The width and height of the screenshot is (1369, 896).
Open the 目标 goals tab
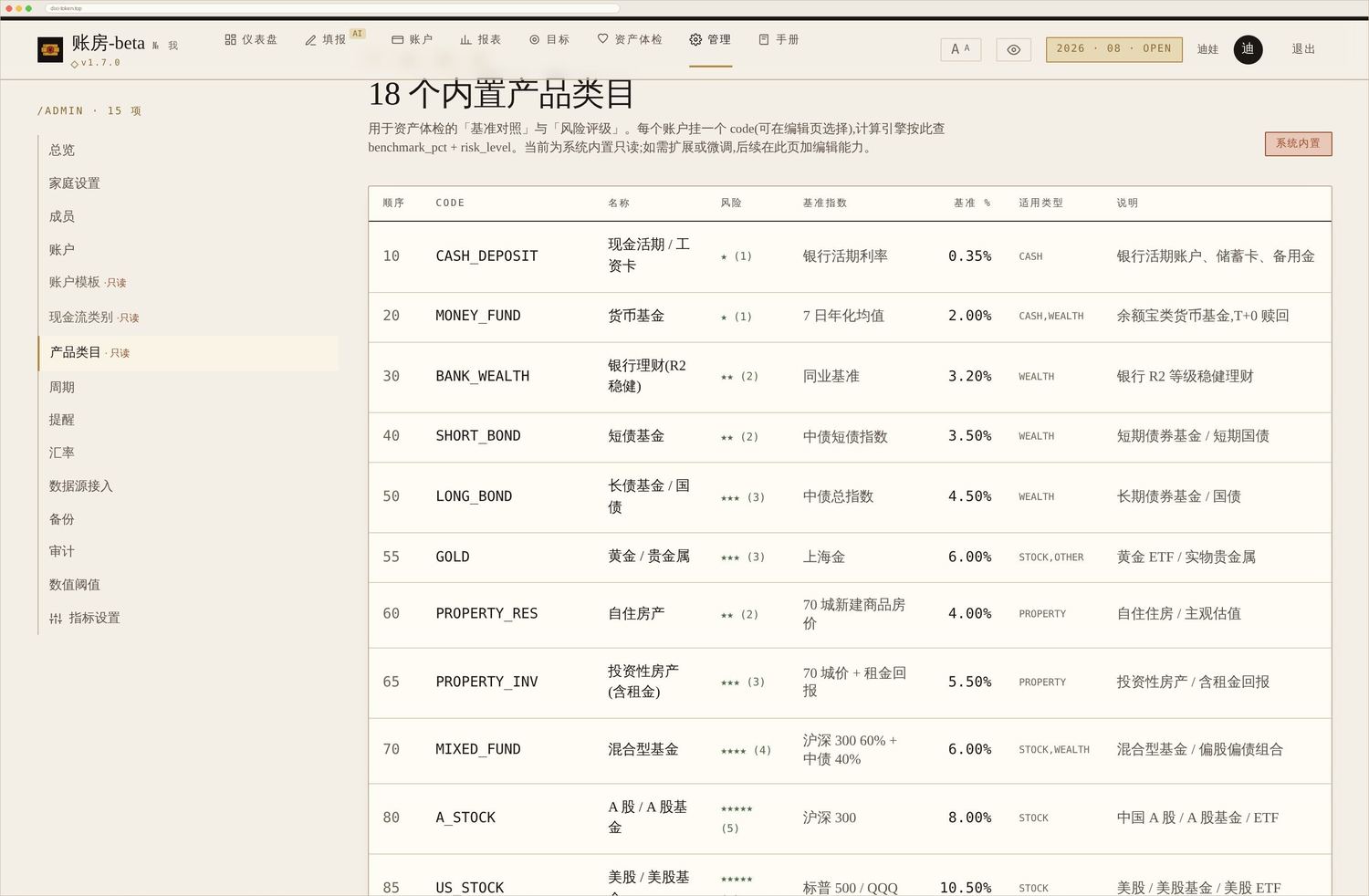549,39
